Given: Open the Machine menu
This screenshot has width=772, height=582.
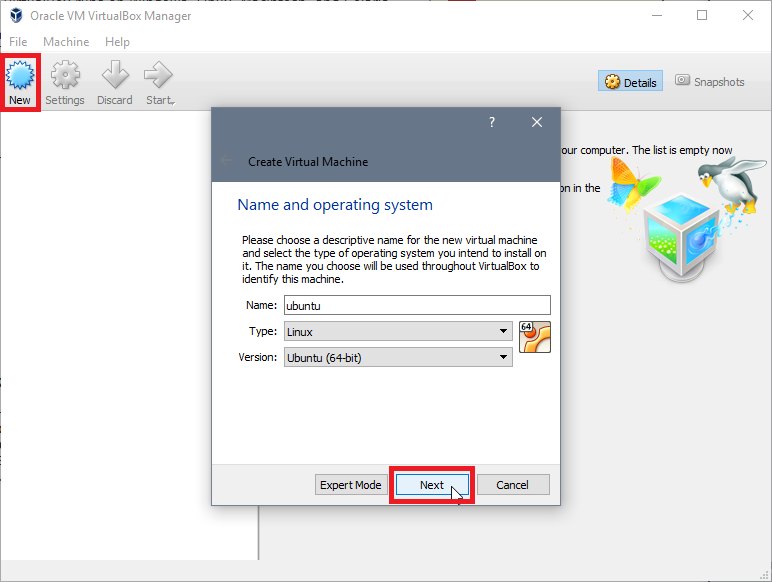Looking at the screenshot, I should pos(66,42).
